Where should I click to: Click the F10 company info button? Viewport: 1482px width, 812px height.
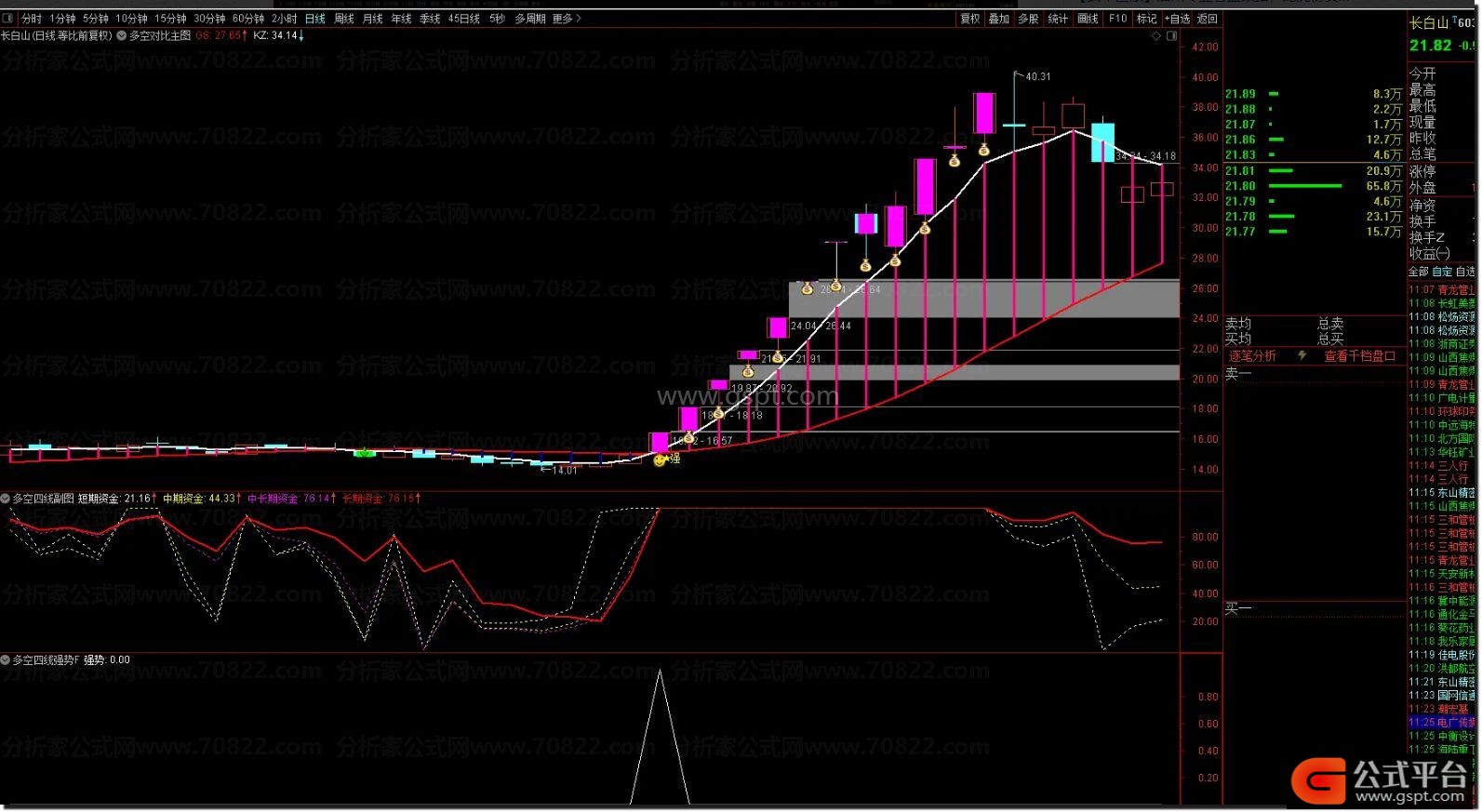coord(1117,19)
